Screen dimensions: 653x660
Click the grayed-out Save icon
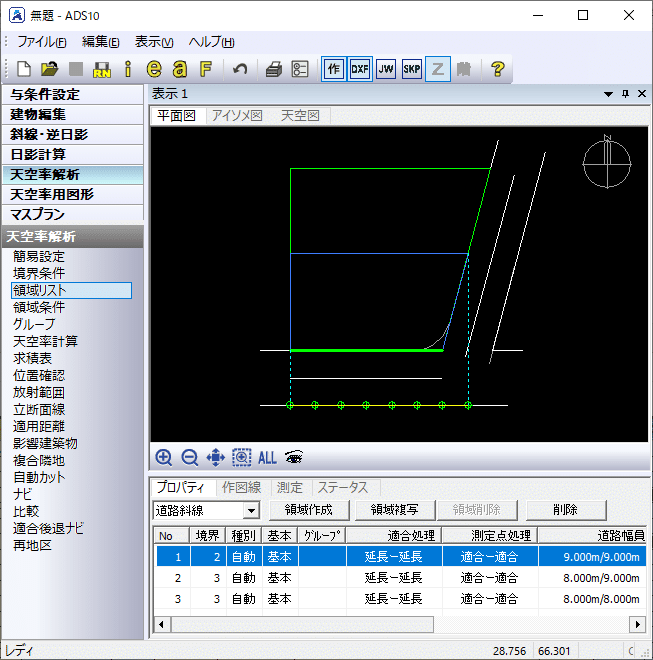point(76,69)
